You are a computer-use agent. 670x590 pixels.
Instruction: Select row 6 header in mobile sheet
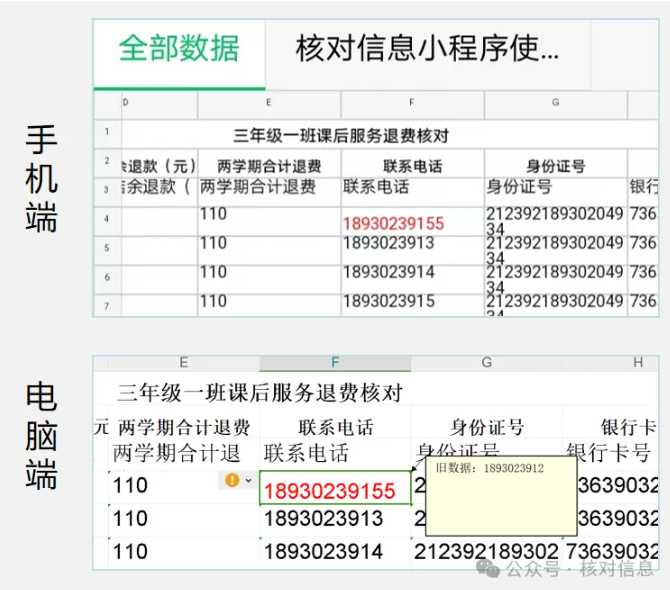(107, 279)
